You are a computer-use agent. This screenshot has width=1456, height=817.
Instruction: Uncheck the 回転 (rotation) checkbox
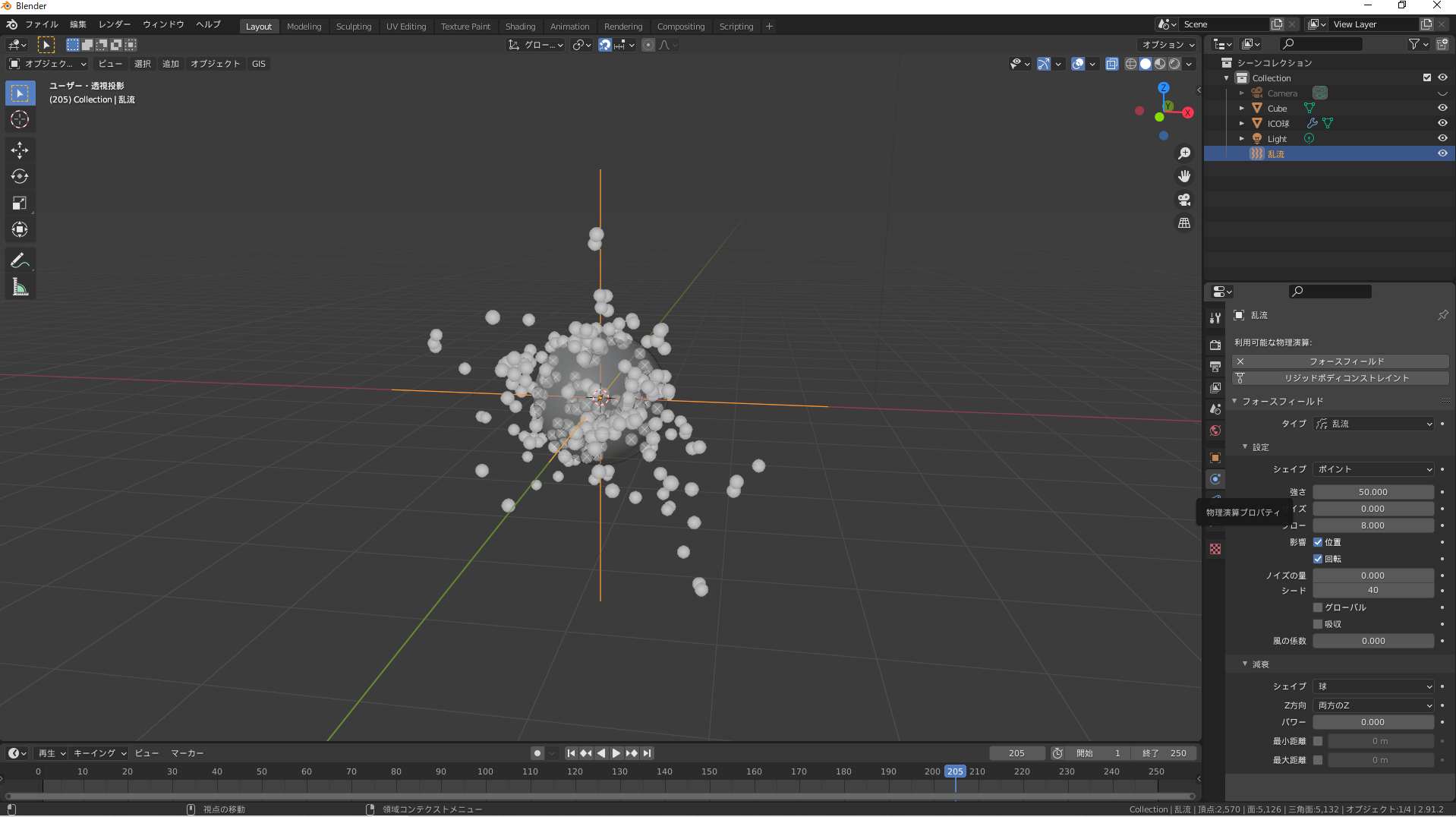1318,559
